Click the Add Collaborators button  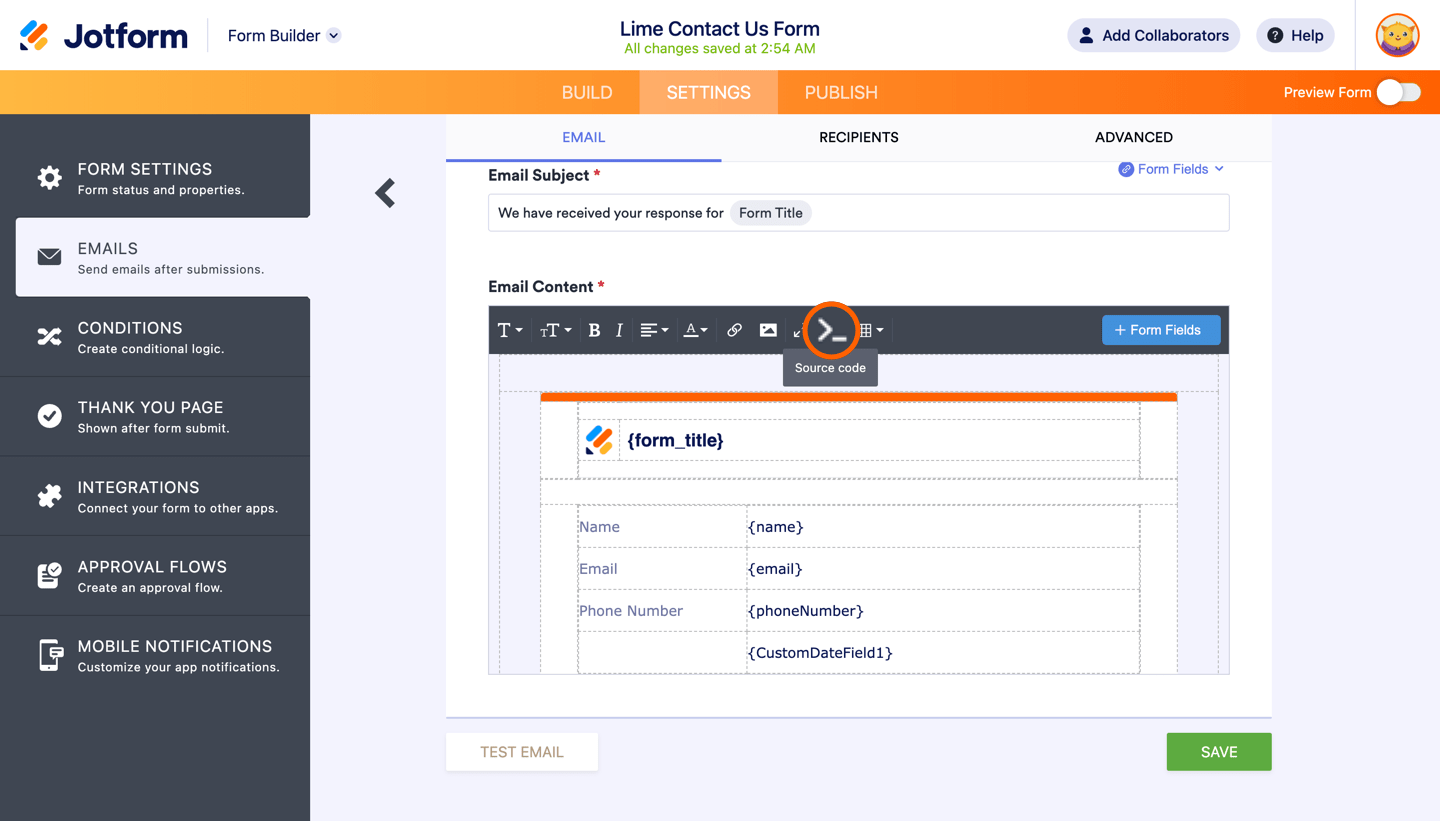[x=1154, y=36]
